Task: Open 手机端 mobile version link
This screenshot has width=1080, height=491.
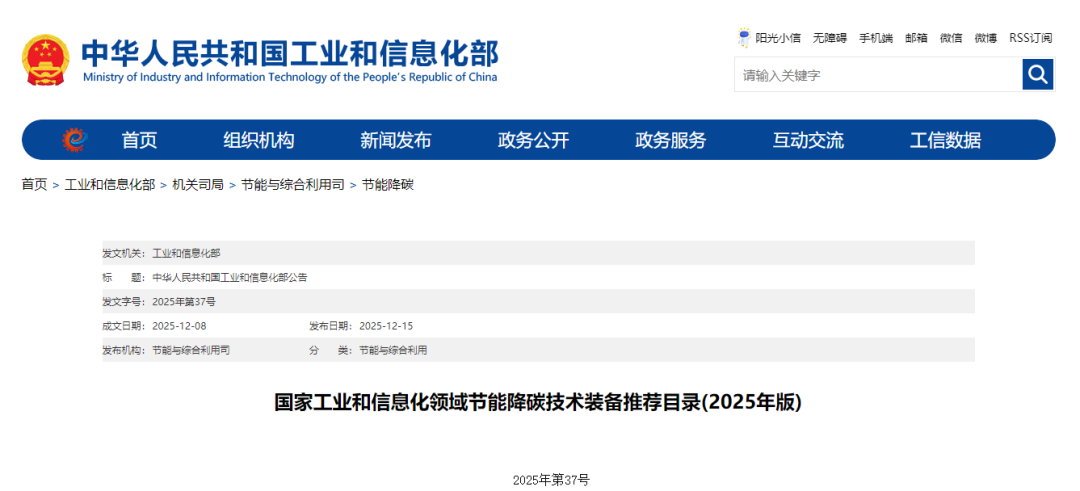Action: [875, 38]
